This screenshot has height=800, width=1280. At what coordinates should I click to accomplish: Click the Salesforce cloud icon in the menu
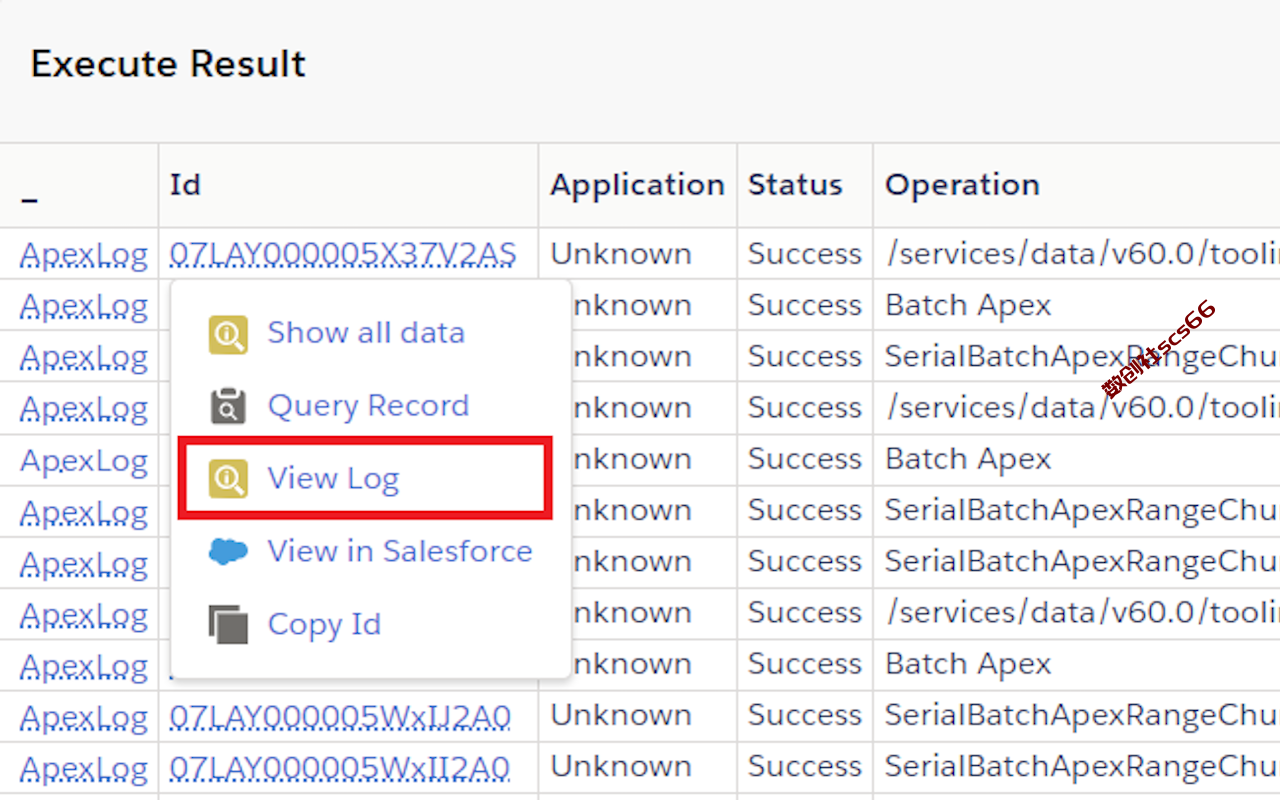[228, 551]
